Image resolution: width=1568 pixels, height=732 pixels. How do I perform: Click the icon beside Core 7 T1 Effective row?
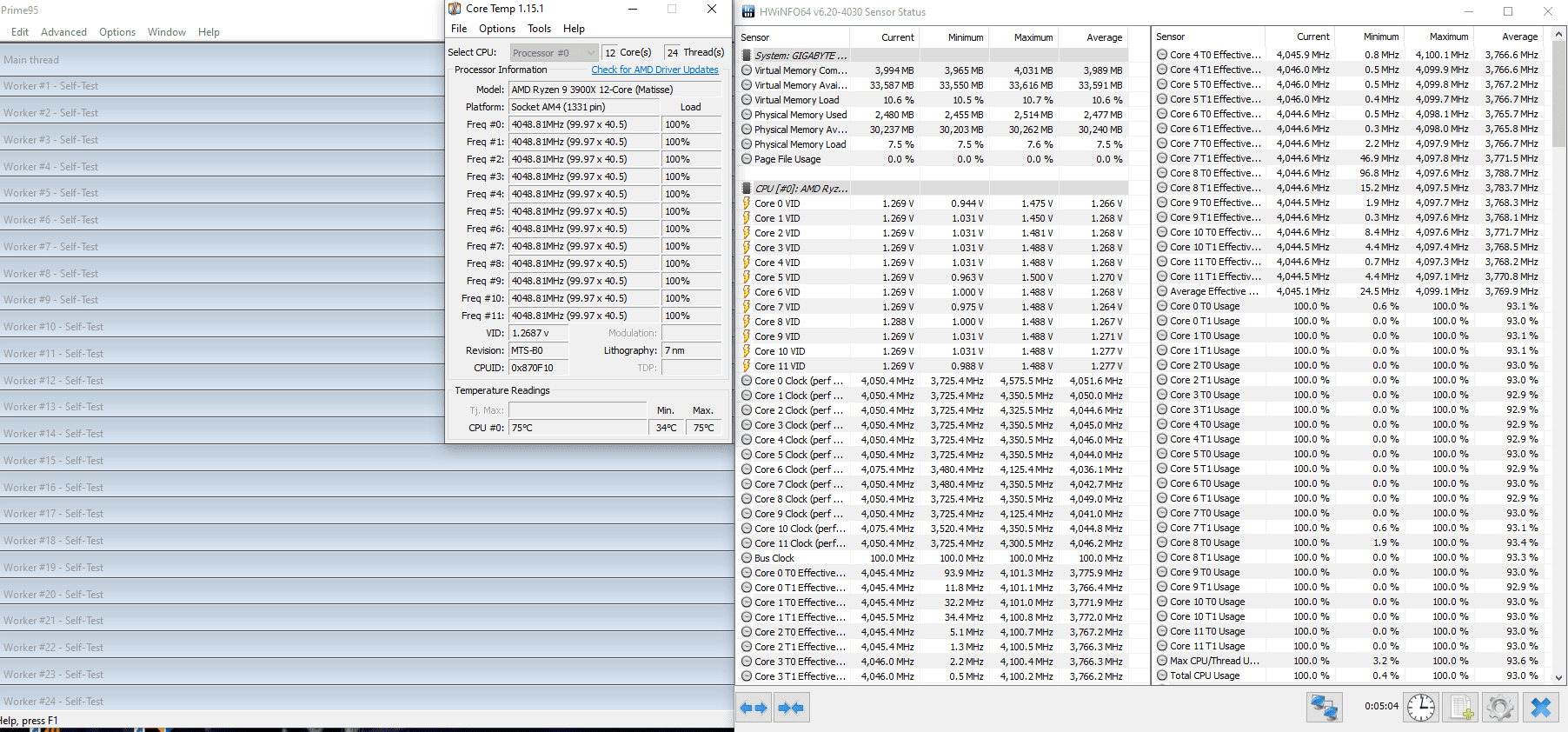click(1162, 158)
